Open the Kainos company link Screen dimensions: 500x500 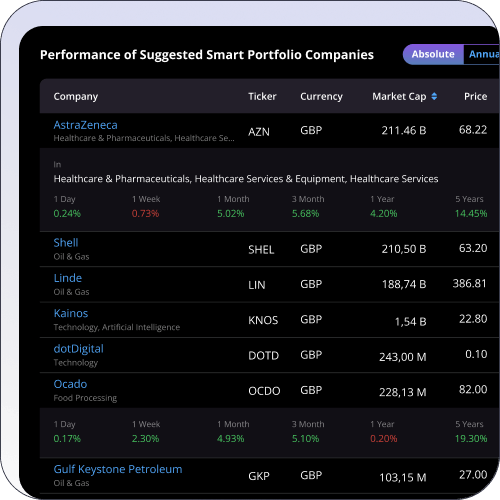[x=71, y=313]
